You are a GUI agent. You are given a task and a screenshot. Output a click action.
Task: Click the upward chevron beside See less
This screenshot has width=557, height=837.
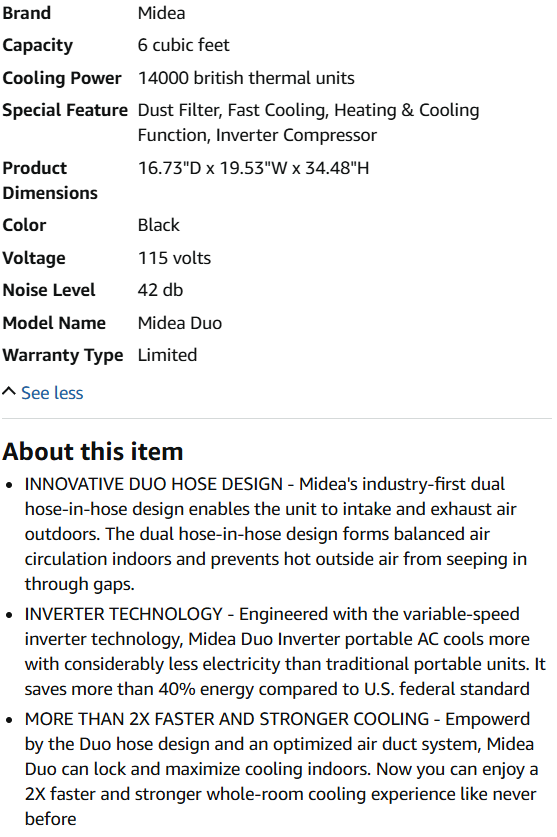[x=9, y=392]
